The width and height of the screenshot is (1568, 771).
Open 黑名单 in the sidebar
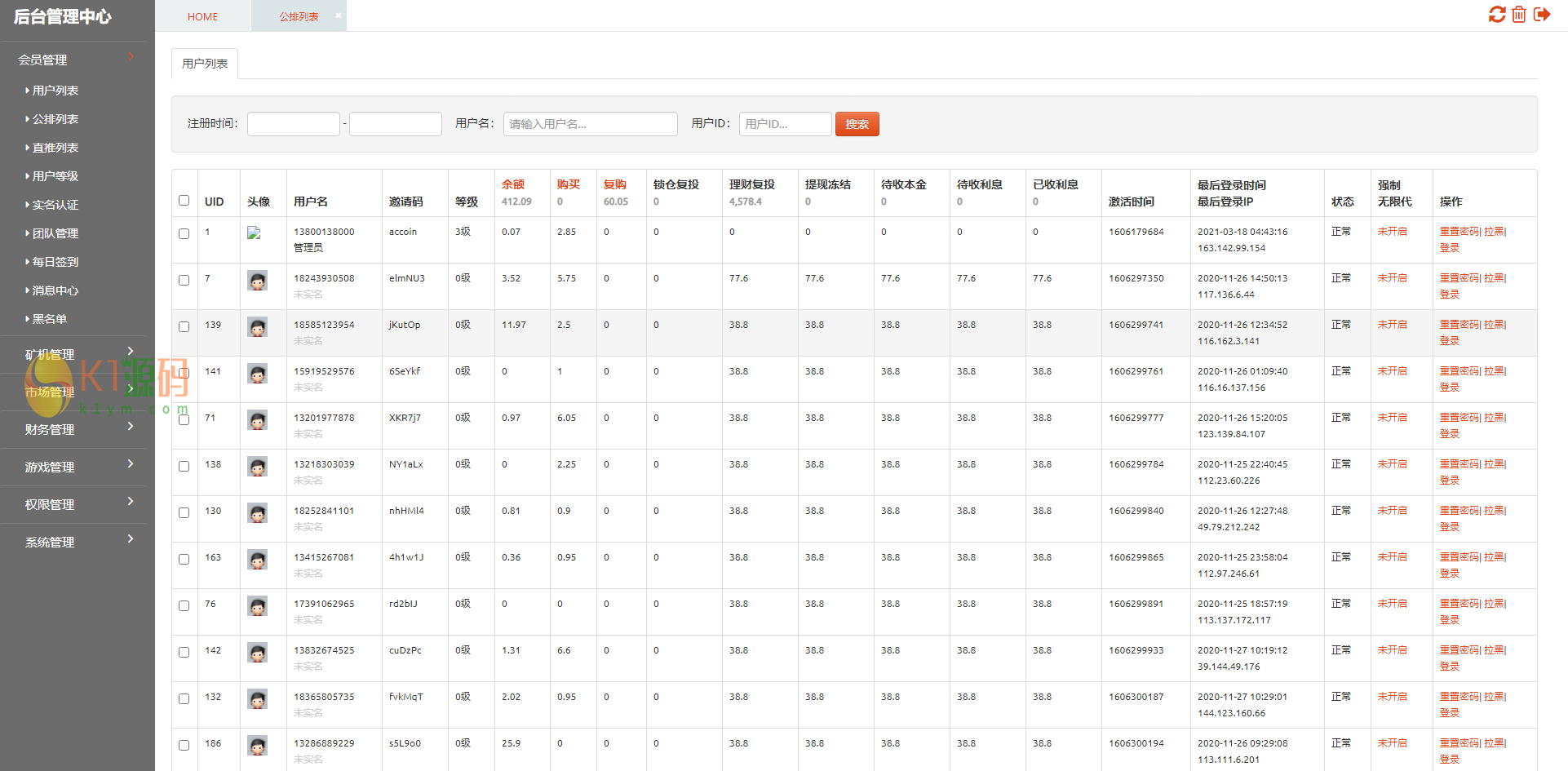[50, 319]
